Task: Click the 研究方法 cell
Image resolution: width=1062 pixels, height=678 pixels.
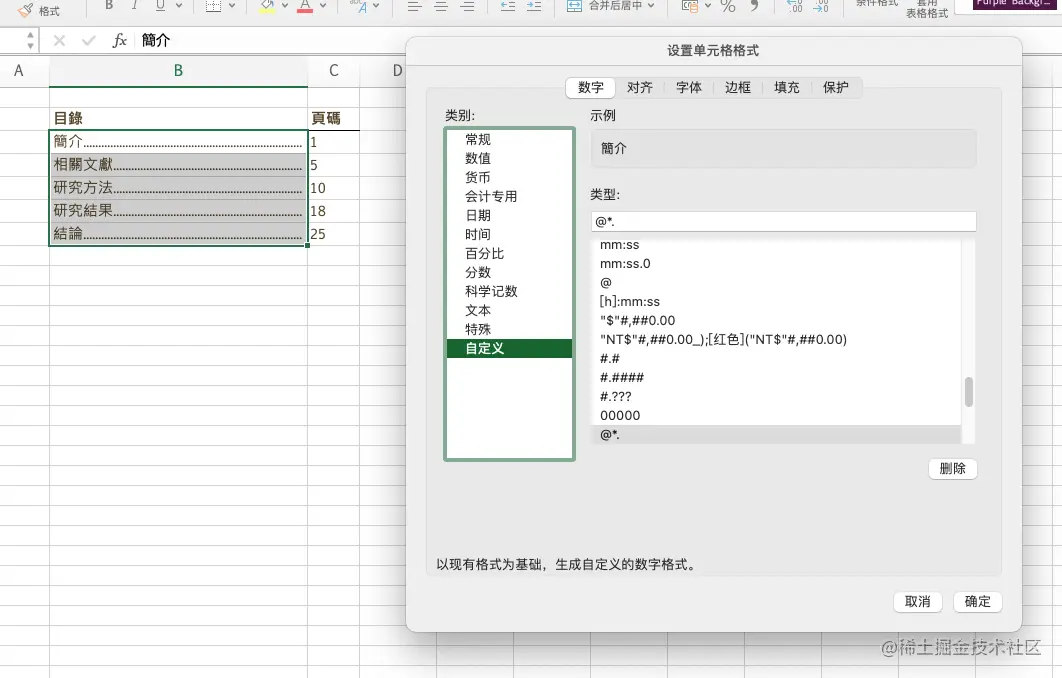Action: click(x=178, y=188)
